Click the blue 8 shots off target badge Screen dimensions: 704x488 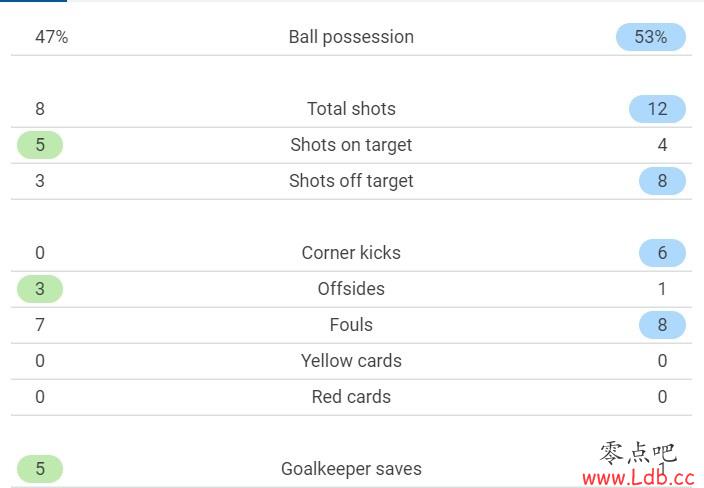pyautogui.click(x=662, y=181)
